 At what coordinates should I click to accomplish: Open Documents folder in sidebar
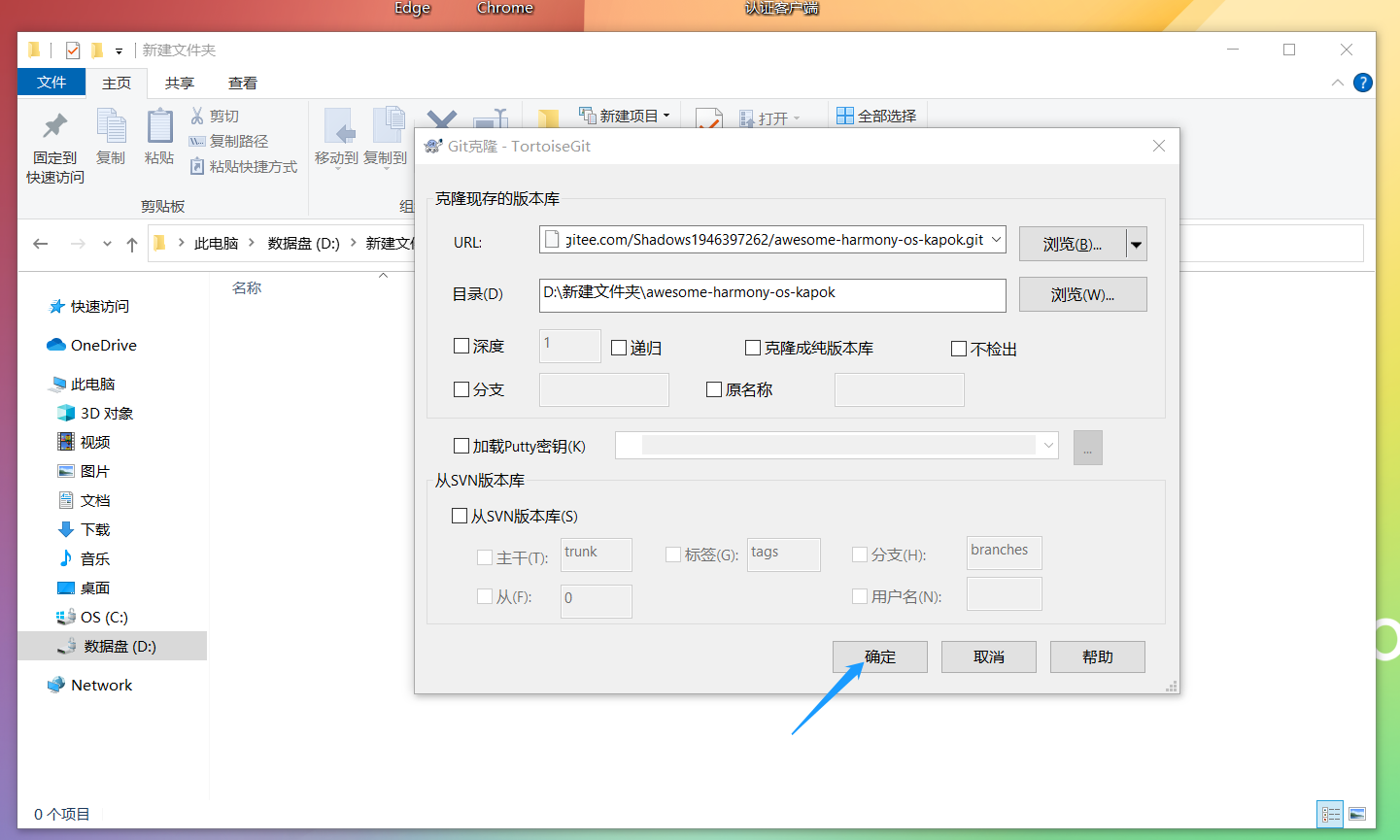tap(84, 500)
